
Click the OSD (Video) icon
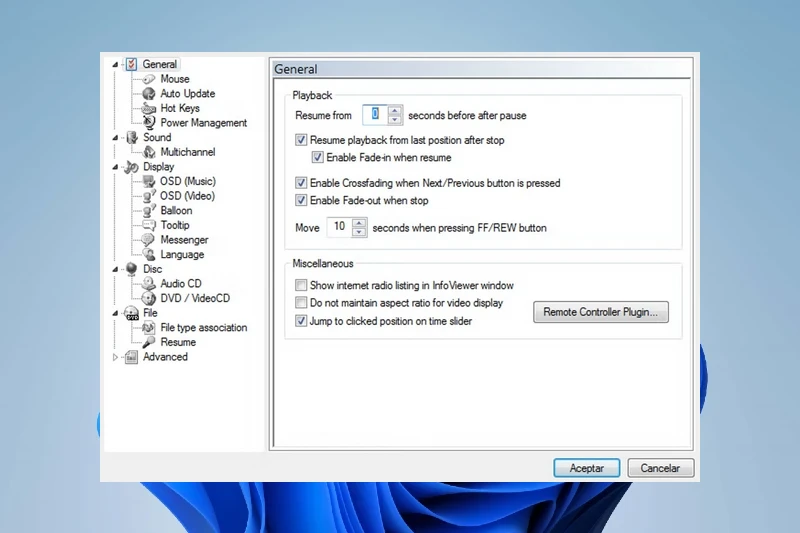click(149, 196)
